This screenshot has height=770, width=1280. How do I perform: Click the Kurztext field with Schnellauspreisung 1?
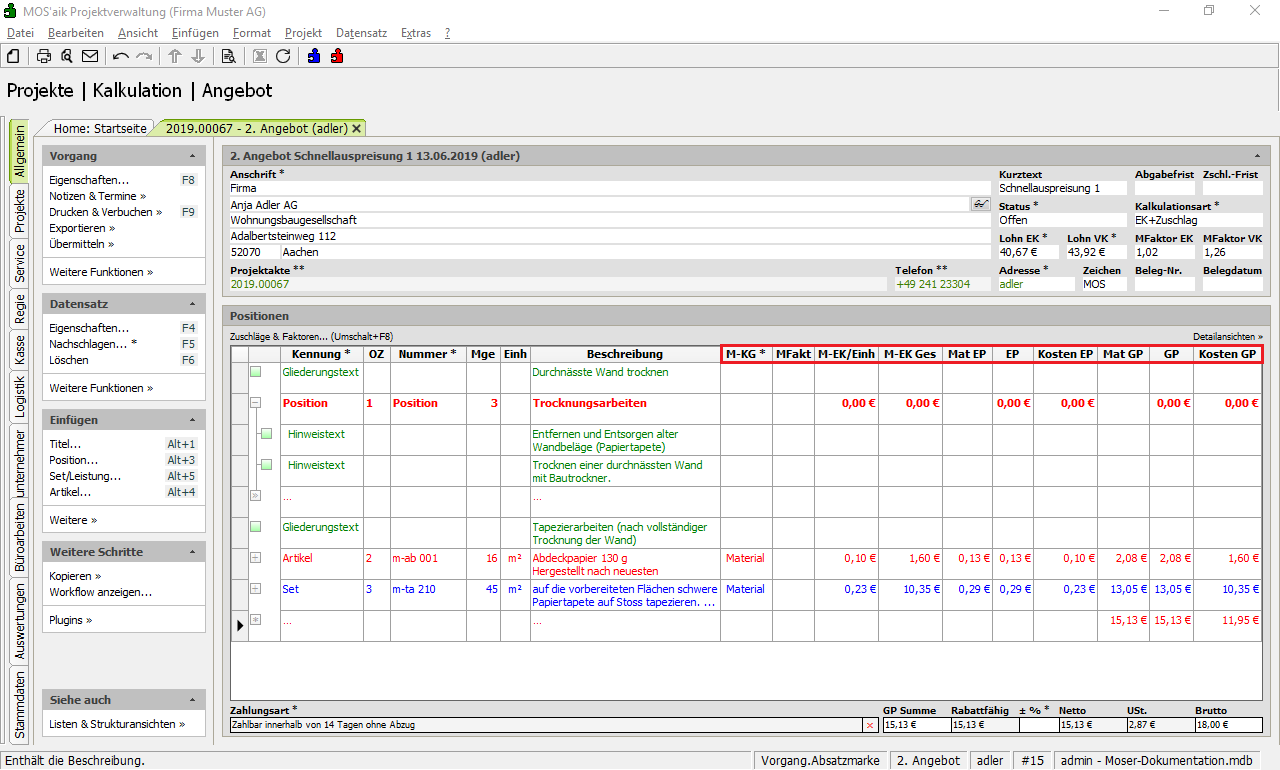click(x=1060, y=188)
